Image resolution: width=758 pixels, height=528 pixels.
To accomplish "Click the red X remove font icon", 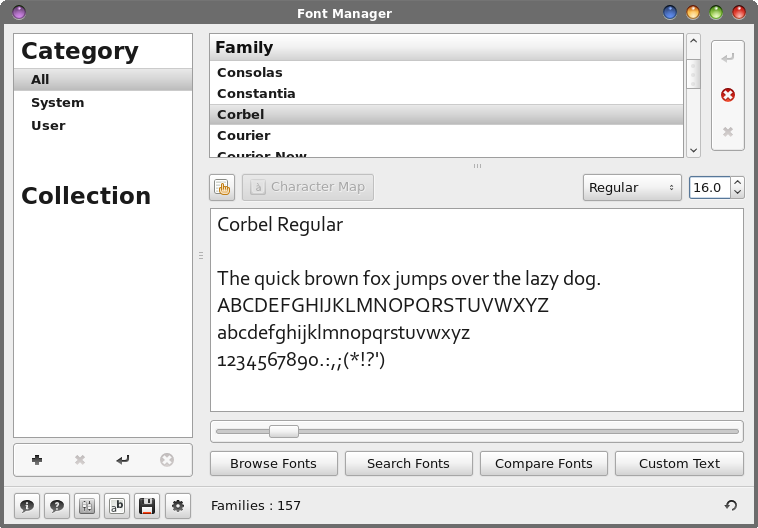I will tap(728, 95).
